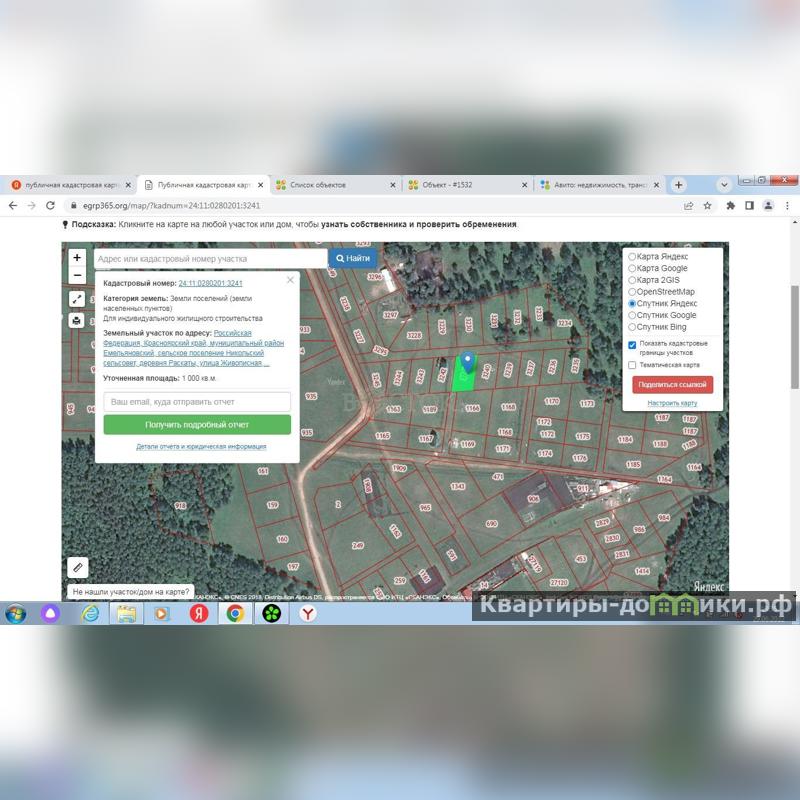The image size is (800, 800).
Task: Choose OpenStreetMap base layer
Action: click(x=632, y=291)
